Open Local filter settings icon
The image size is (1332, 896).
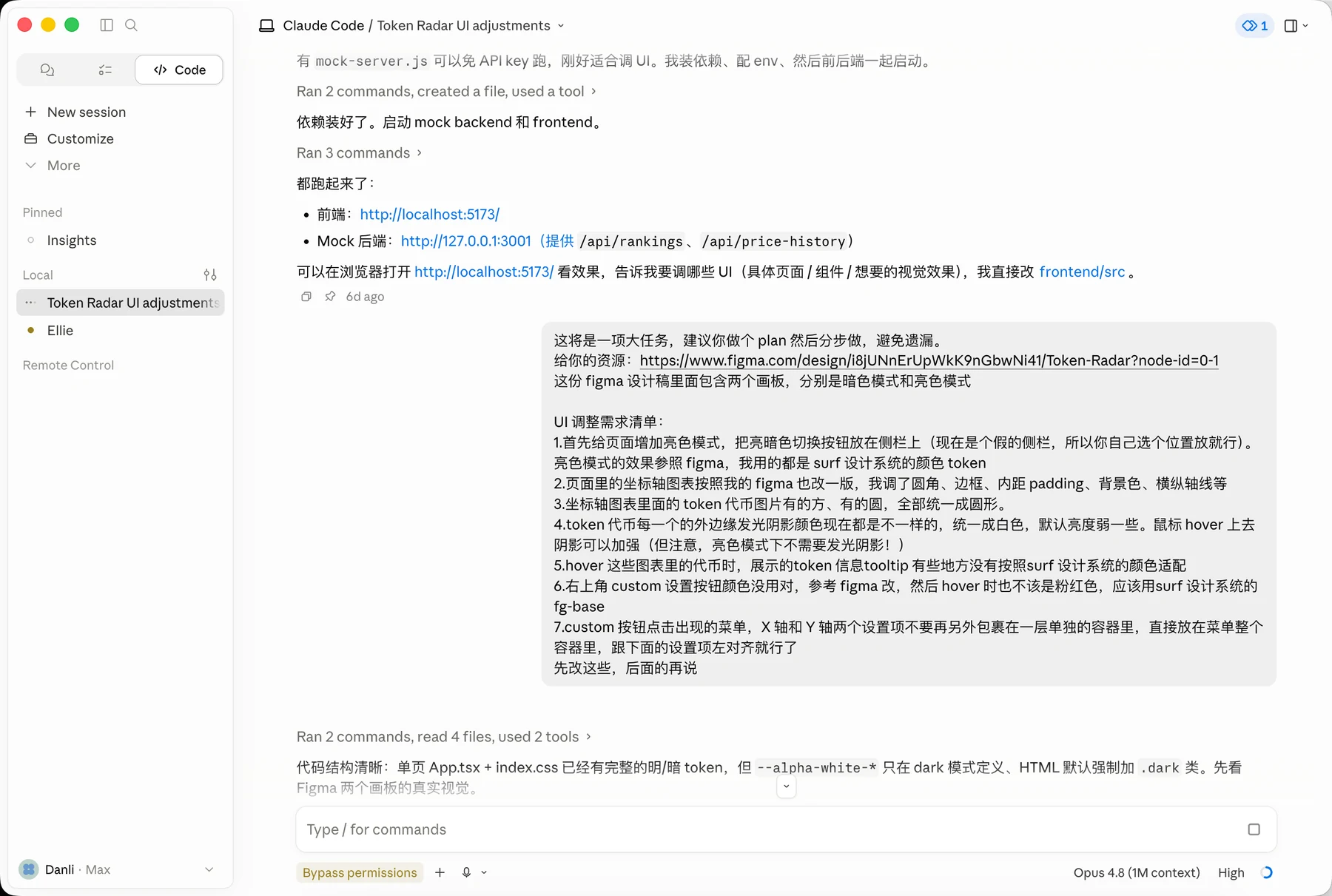[210, 274]
